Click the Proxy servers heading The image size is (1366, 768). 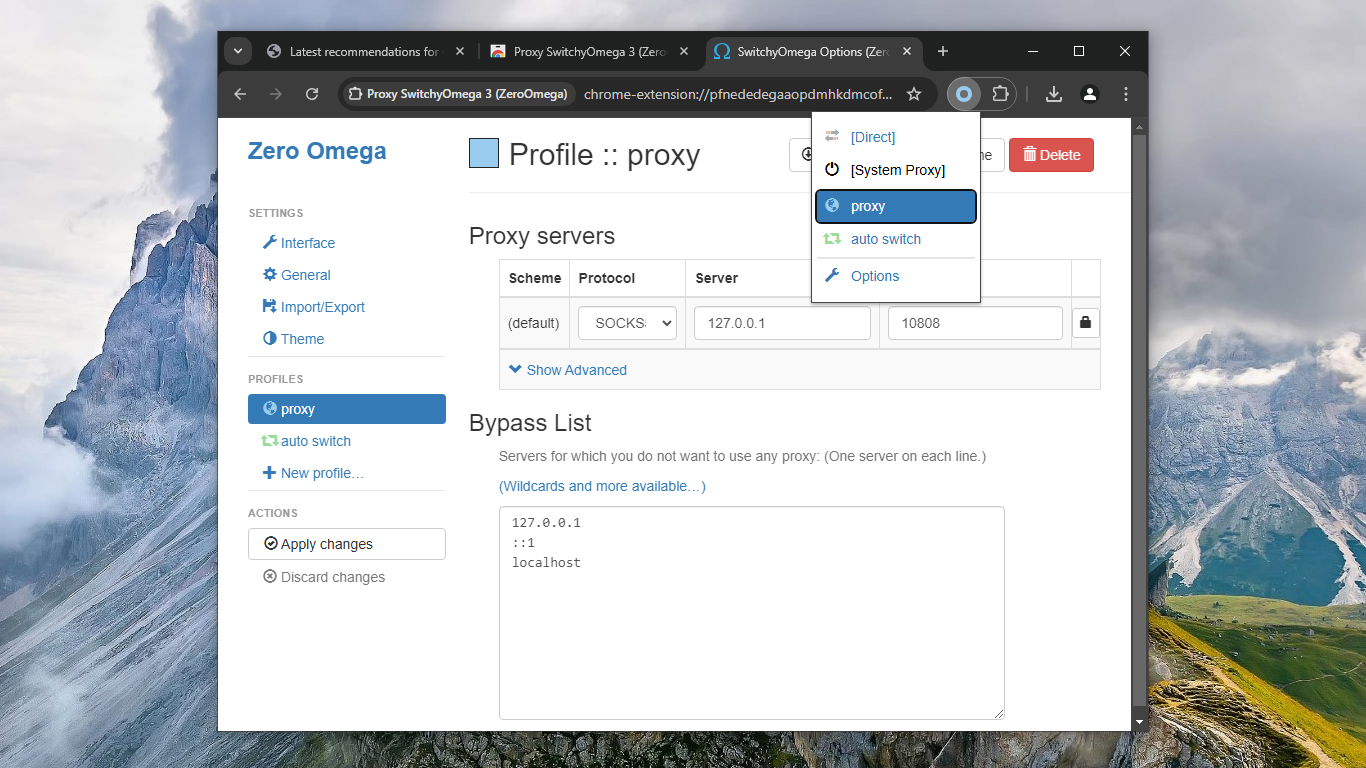pyautogui.click(x=542, y=236)
